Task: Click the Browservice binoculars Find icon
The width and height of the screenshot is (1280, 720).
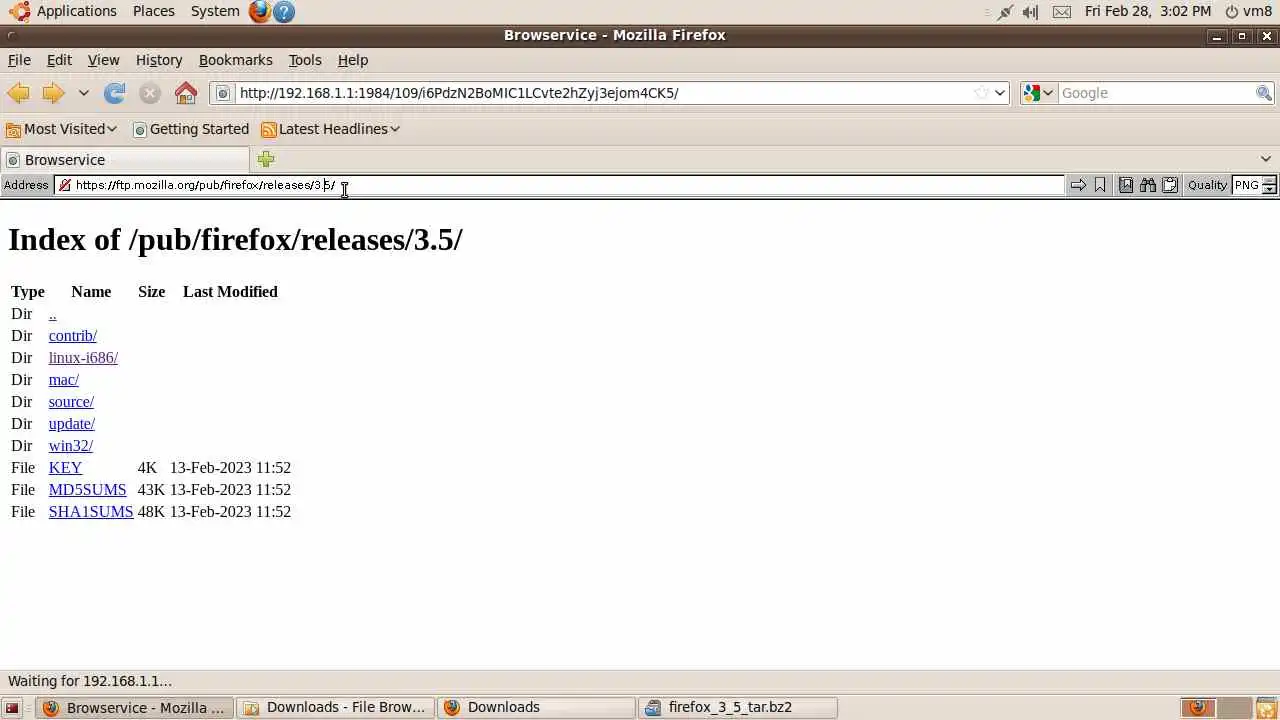Action: 1148,185
